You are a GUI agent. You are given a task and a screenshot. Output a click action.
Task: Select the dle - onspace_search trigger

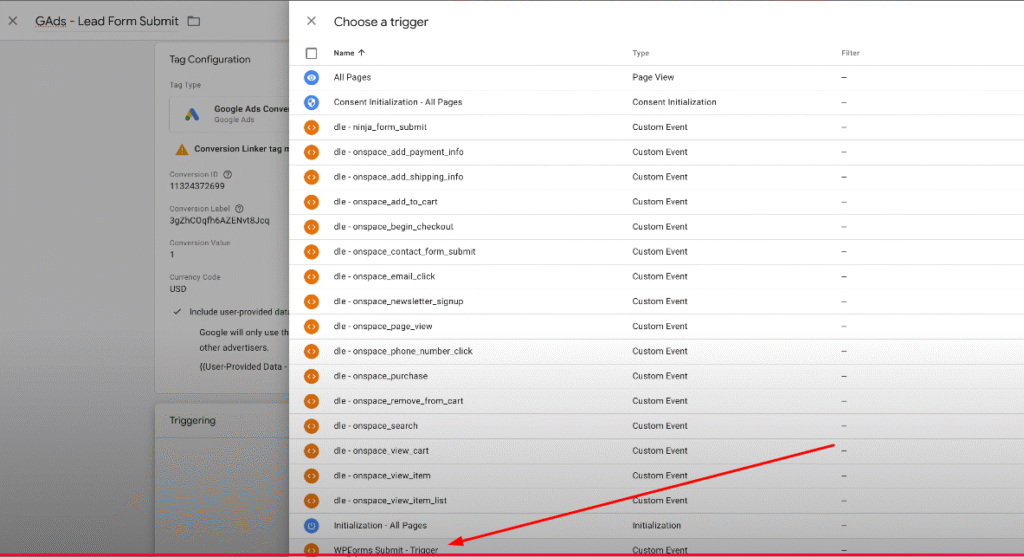[376, 426]
